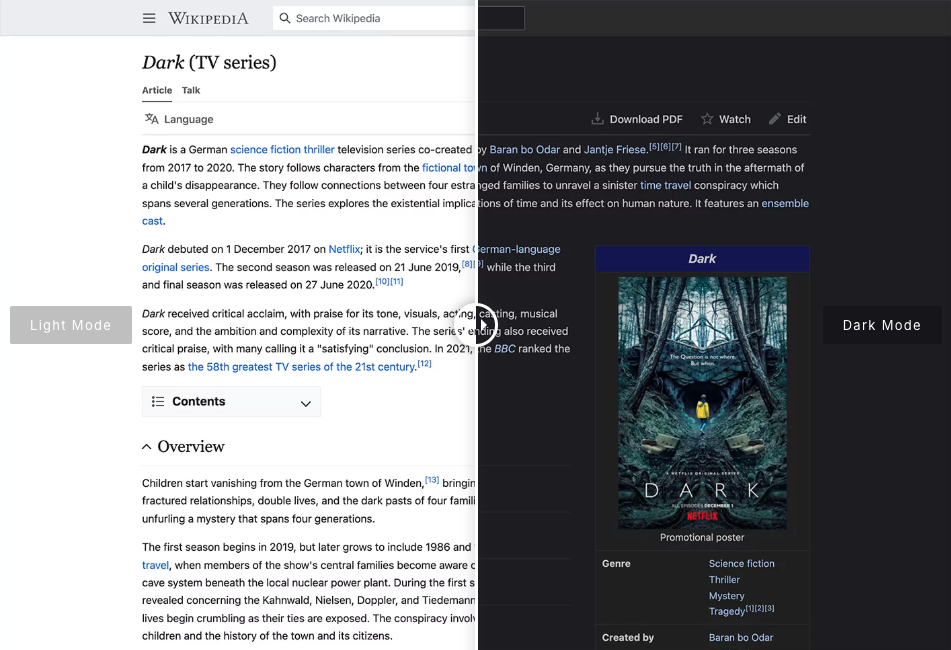The width and height of the screenshot is (951, 650).
Task: Open the BBC link
Action: (x=505, y=349)
